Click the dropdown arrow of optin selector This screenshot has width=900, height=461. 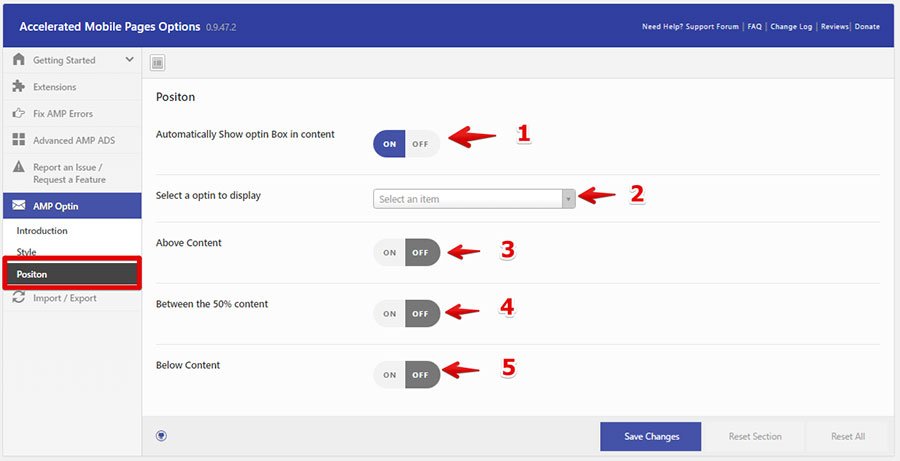click(568, 199)
